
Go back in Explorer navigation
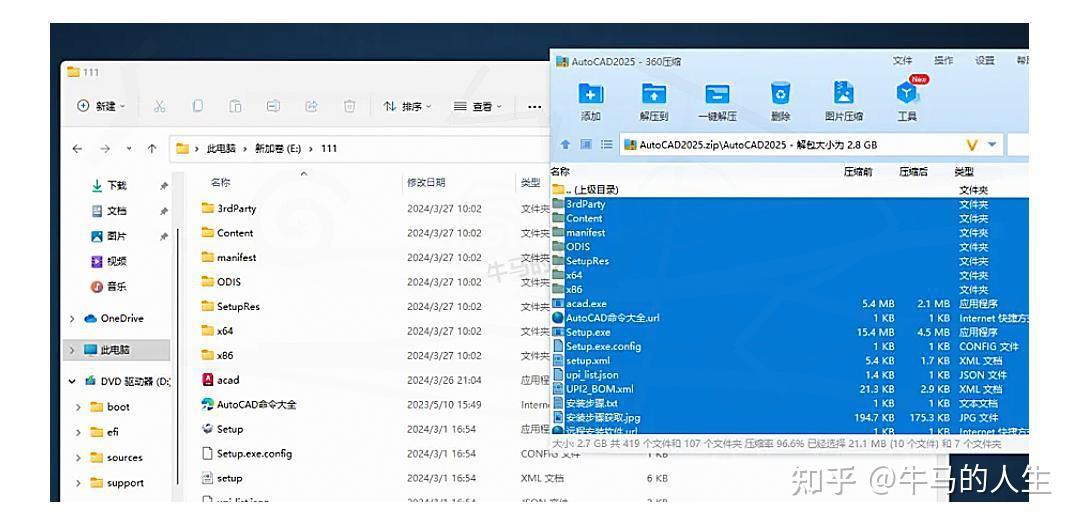pyautogui.click(x=77, y=148)
